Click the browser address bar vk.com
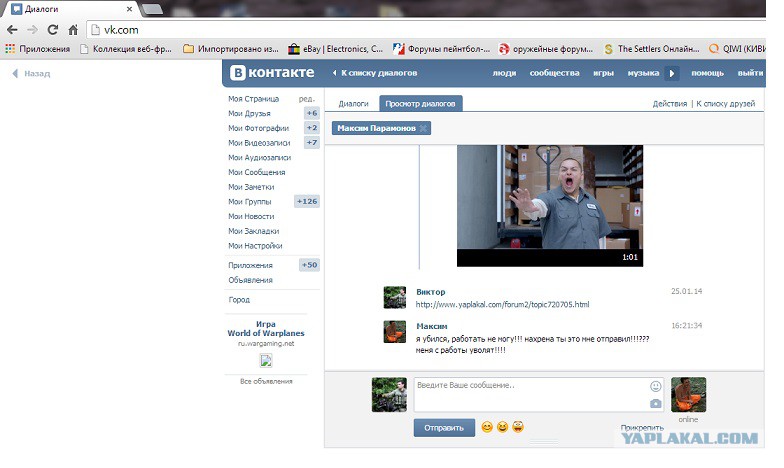This screenshot has width=784, height=468. (x=425, y=30)
